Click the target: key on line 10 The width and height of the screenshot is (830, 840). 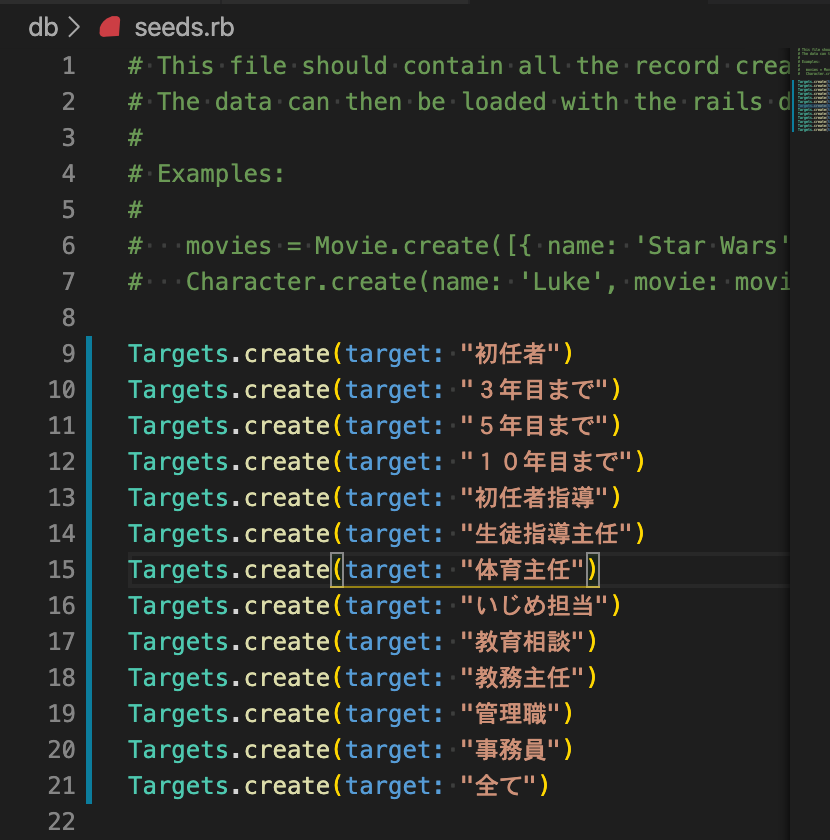pyautogui.click(x=395, y=389)
